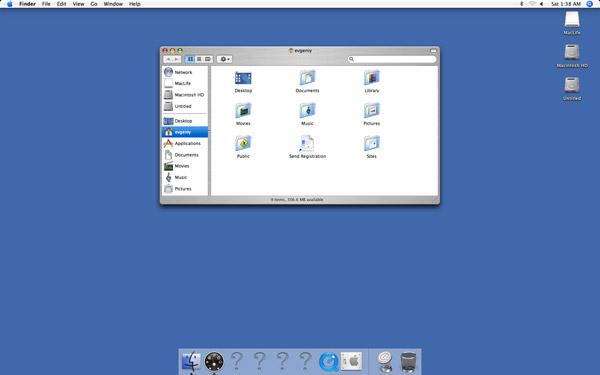The width and height of the screenshot is (600, 375).
Task: Select Documents in the Finder sidebar
Action: pos(185,155)
